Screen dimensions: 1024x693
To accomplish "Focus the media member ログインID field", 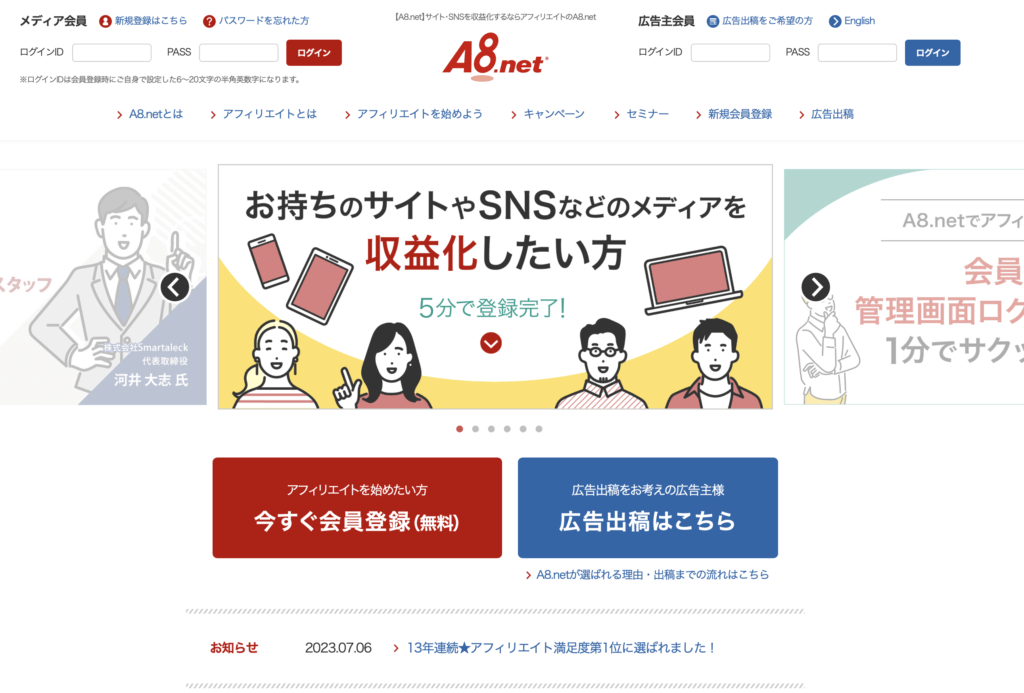I will coord(112,52).
